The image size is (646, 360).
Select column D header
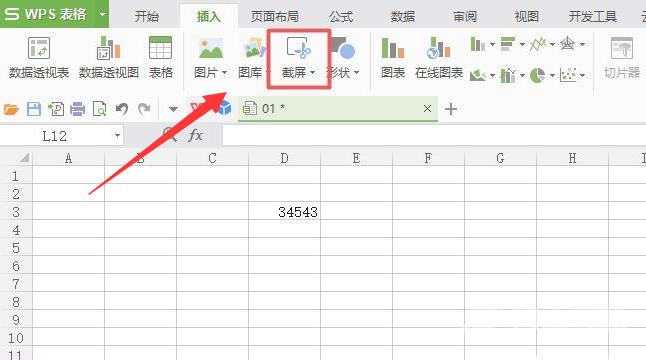284,158
